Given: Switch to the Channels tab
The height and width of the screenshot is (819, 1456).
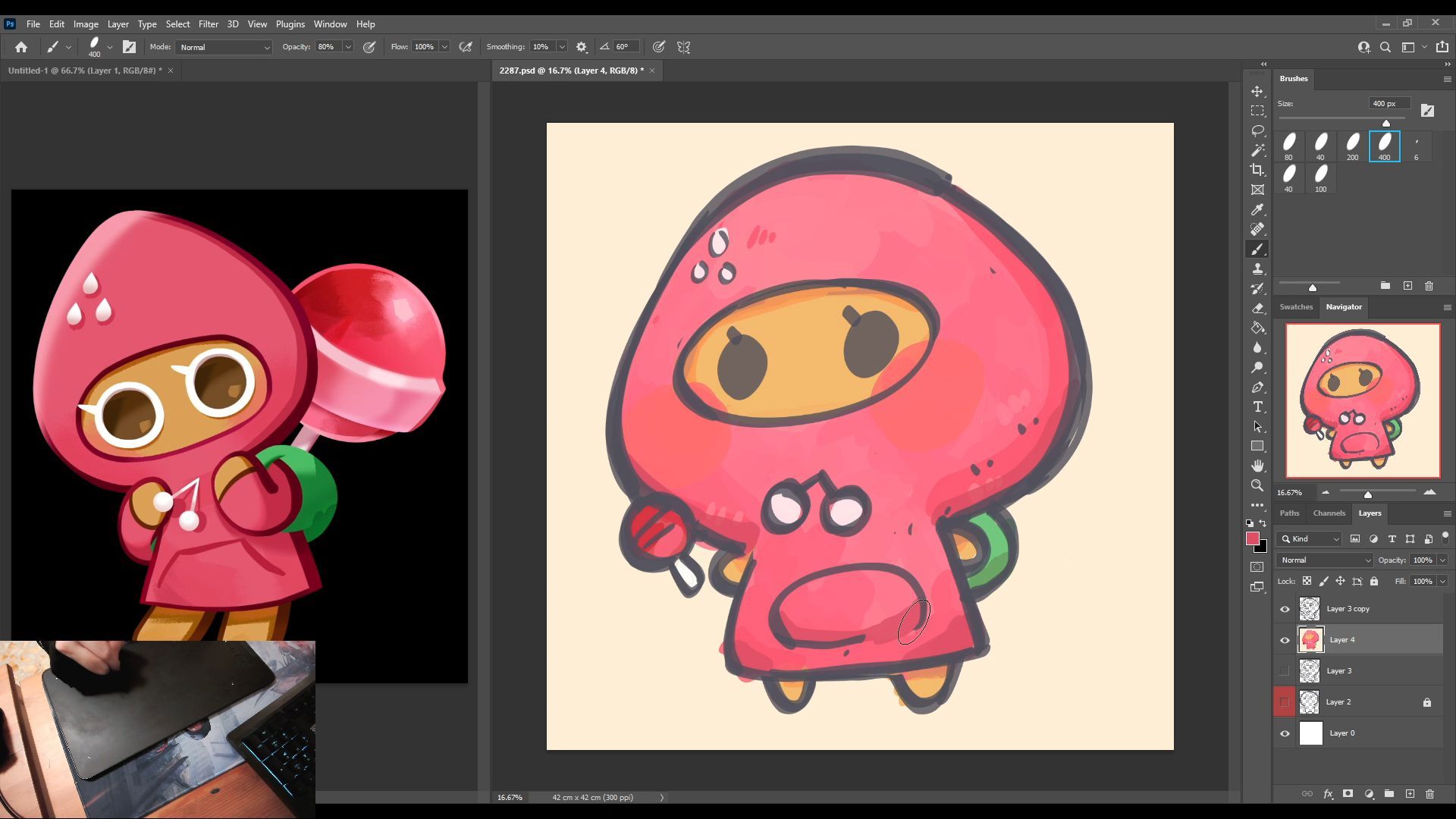Looking at the screenshot, I should (x=1329, y=513).
